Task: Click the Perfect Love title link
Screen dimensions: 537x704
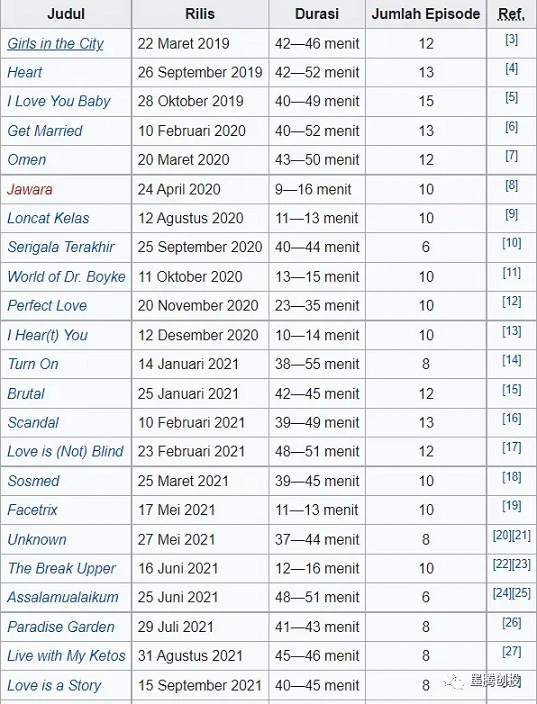Action: [47, 306]
